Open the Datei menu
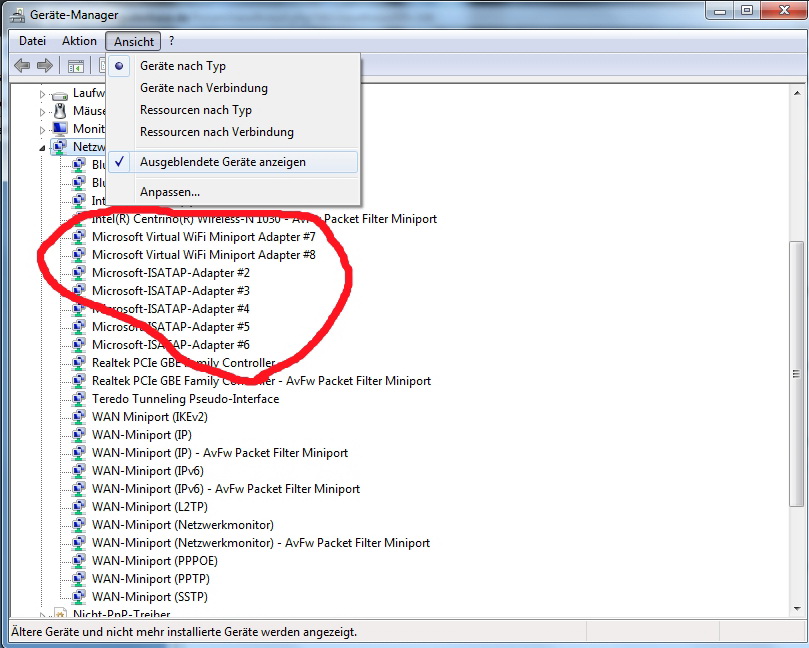Screen dimensions: 809x648 (x=33, y=41)
